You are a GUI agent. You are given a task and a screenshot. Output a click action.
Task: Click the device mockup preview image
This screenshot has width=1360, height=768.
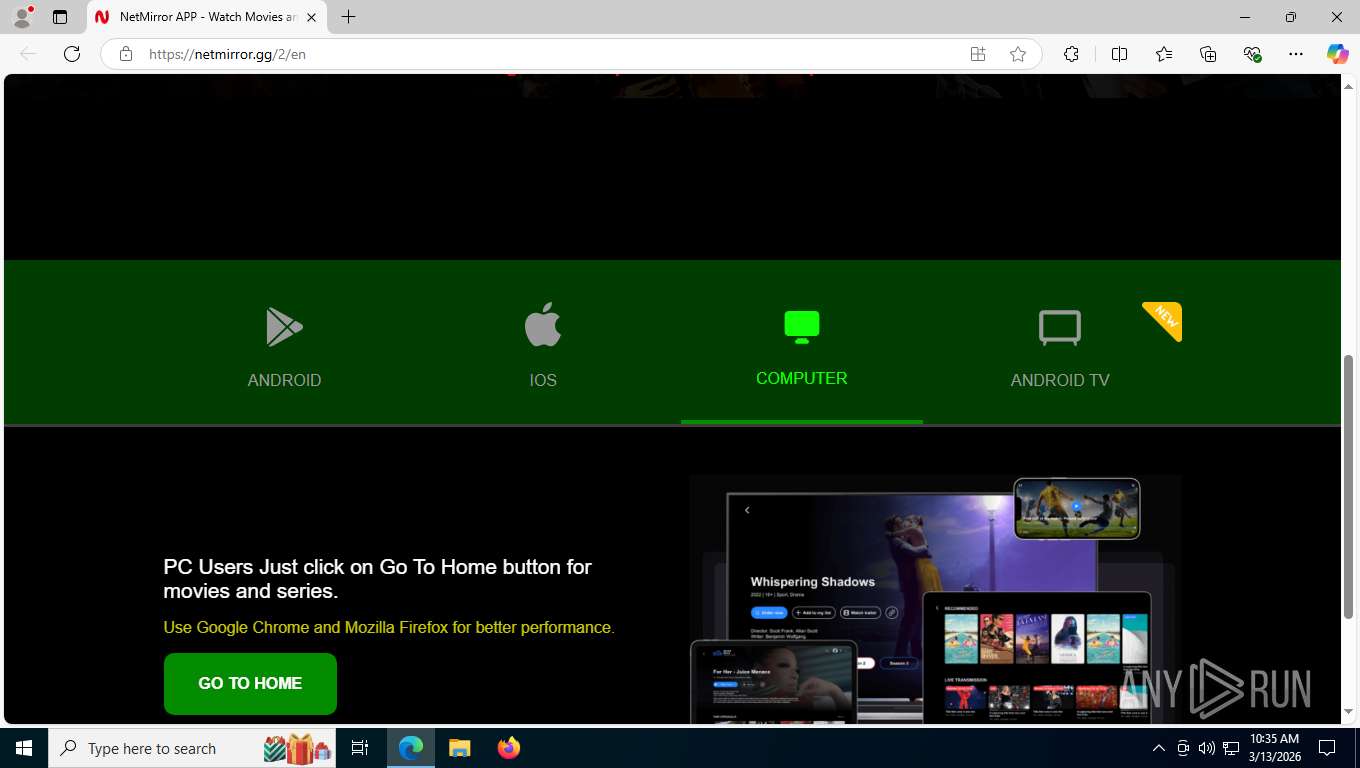point(935,599)
